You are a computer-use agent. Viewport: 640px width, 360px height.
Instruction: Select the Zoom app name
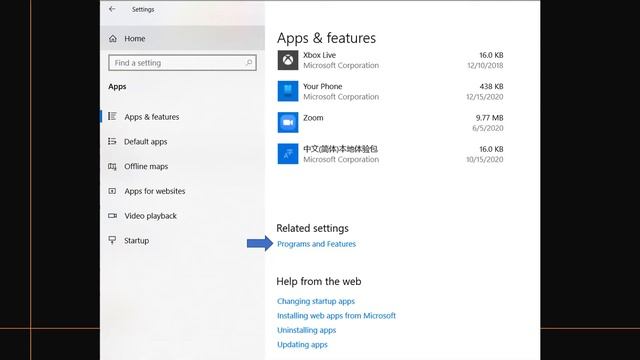point(313,118)
